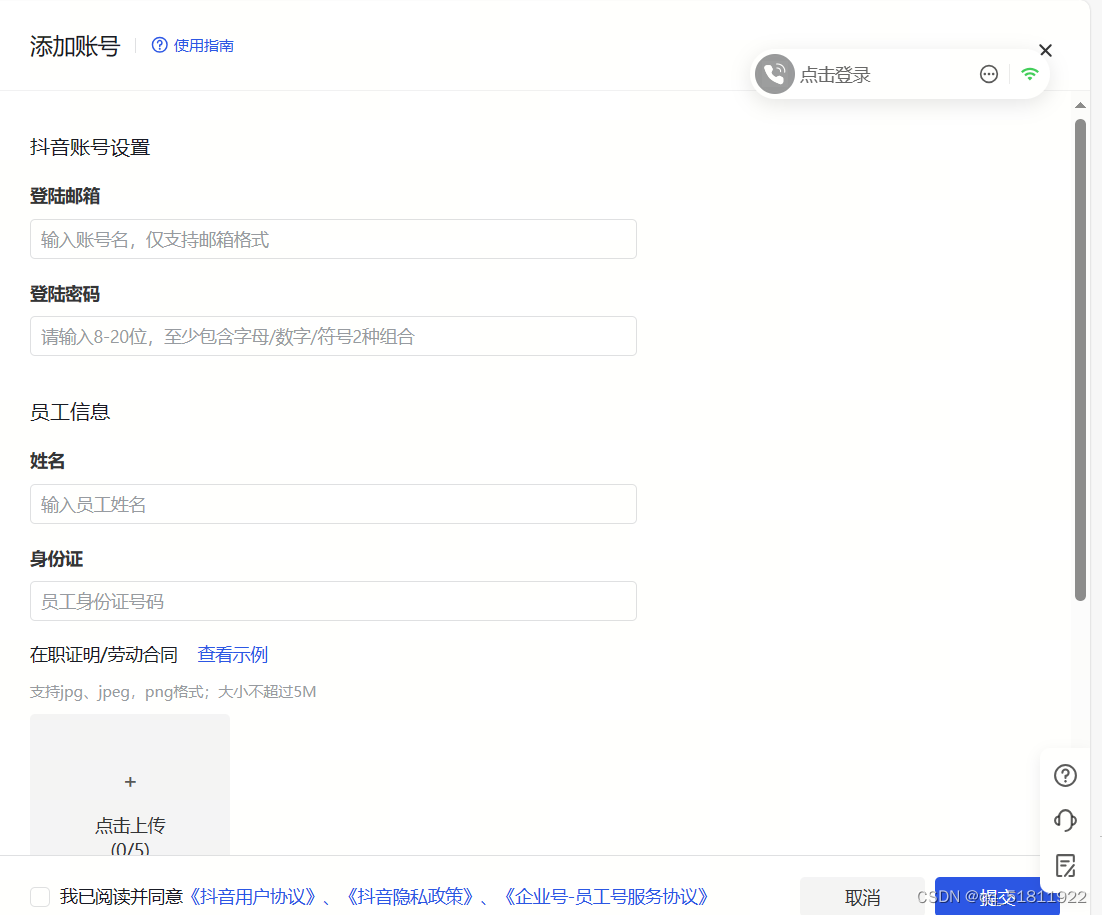Click the 身份证 ID number input field
Viewport: 1102px width, 915px height.
tap(333, 601)
